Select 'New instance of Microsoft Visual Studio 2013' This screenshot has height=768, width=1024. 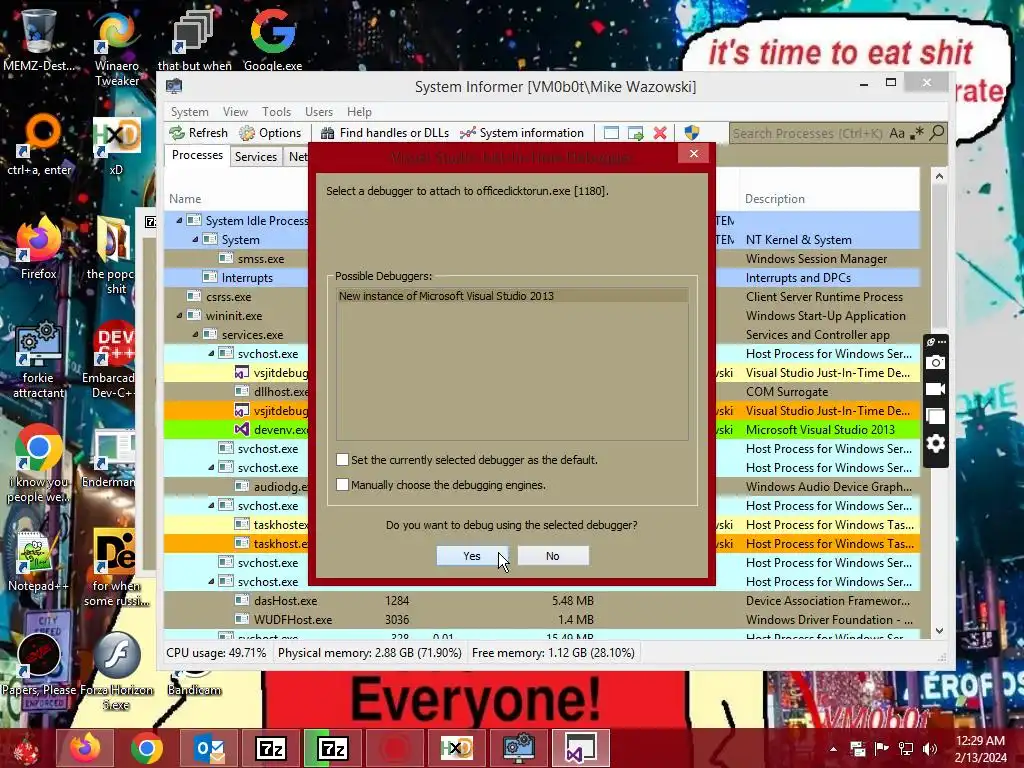click(512, 296)
